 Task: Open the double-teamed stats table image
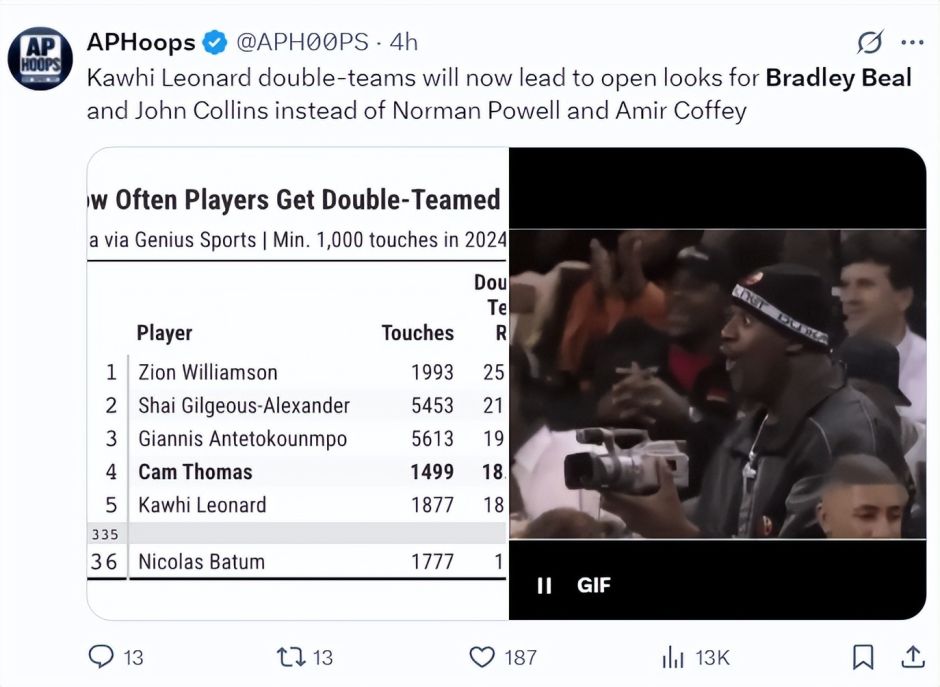pyautogui.click(x=297, y=384)
